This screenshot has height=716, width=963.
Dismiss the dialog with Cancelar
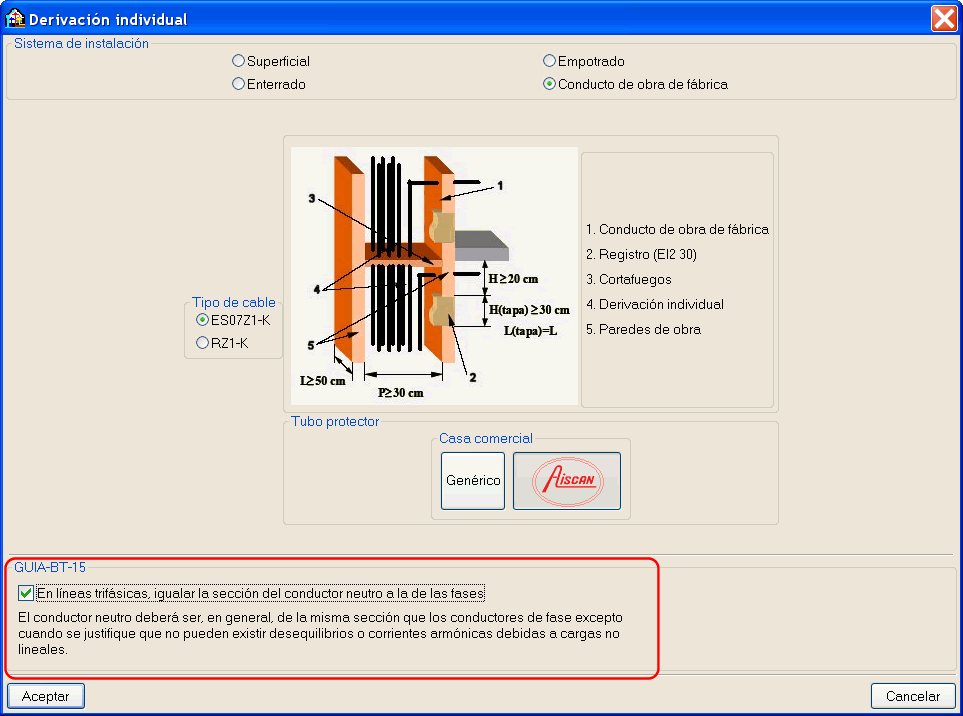[913, 696]
